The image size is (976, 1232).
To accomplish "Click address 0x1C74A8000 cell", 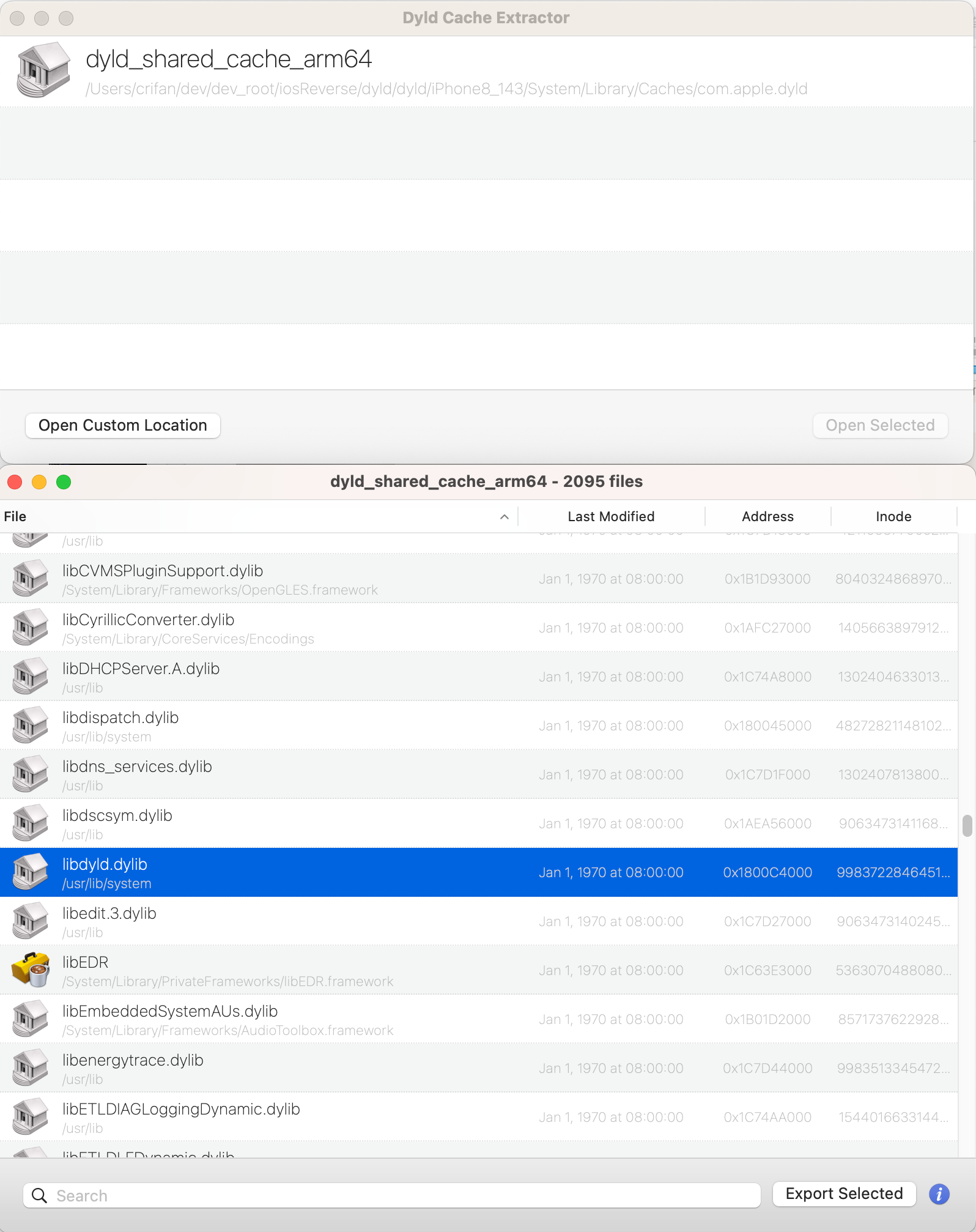I will [767, 677].
